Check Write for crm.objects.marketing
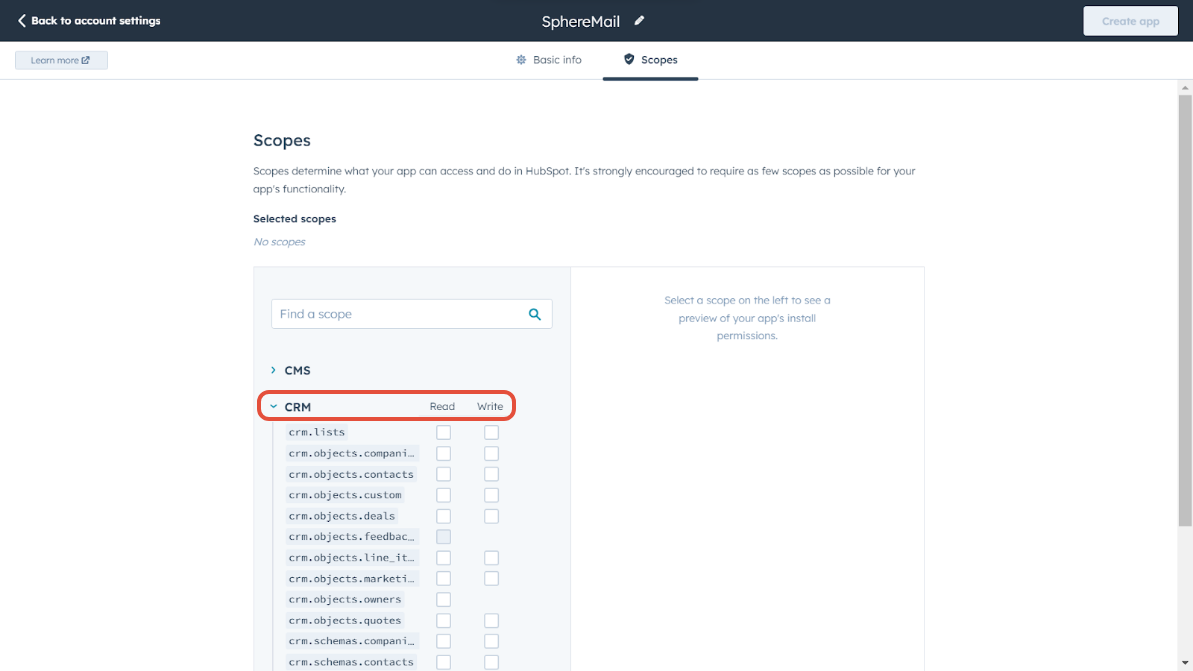The width and height of the screenshot is (1193, 671). (492, 579)
